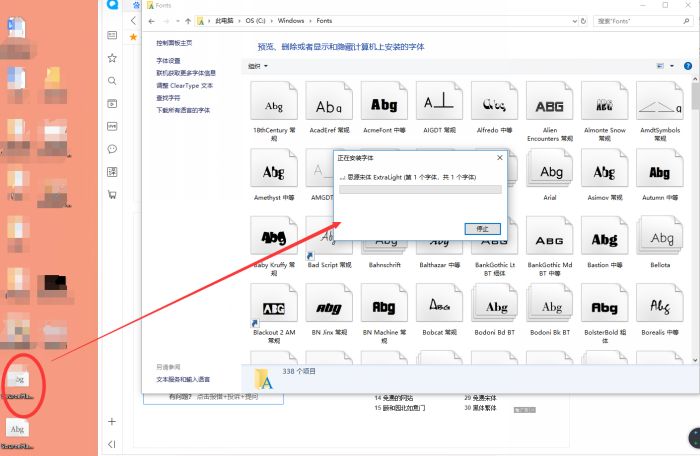Click the Help question mark icon

pyautogui.click(x=688, y=66)
